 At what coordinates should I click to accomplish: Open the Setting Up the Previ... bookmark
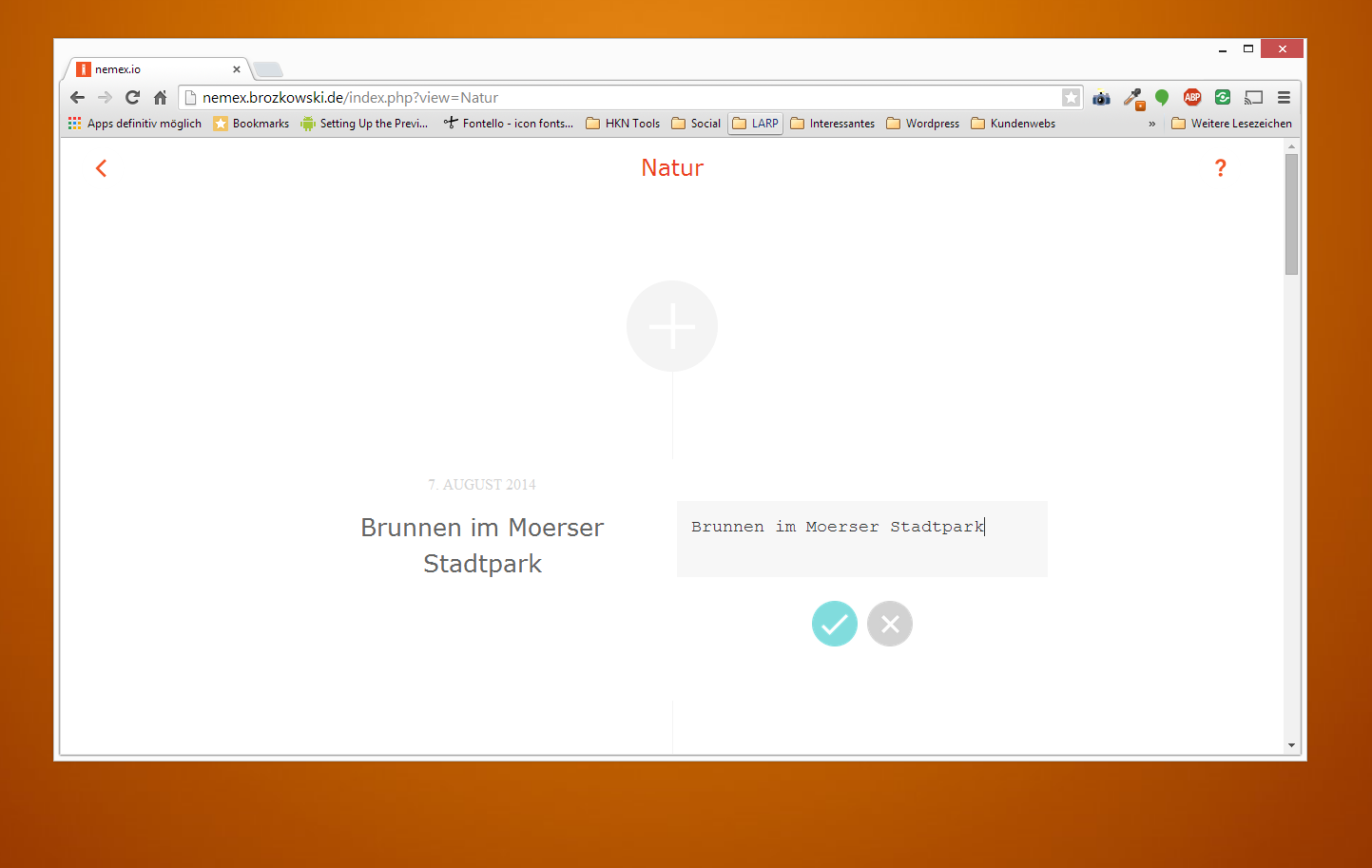[364, 124]
